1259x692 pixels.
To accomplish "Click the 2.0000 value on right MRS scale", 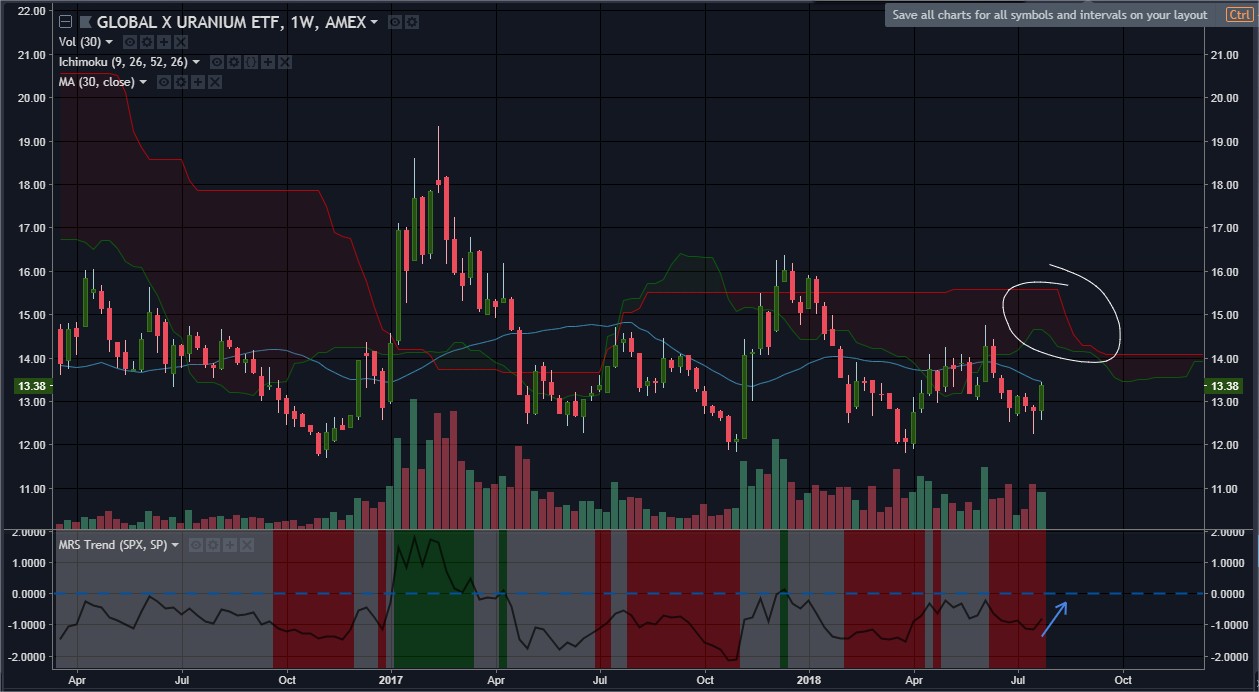I will tap(1228, 532).
